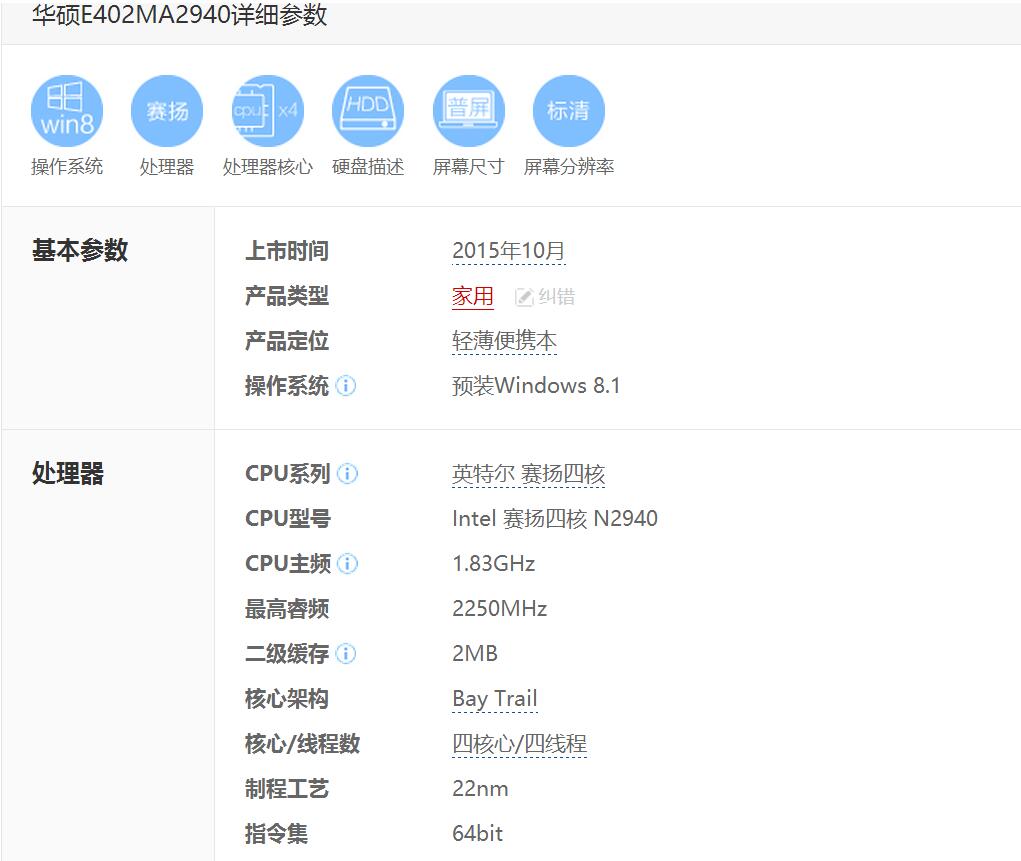Click the info icon next to CPU系列

pos(348,473)
